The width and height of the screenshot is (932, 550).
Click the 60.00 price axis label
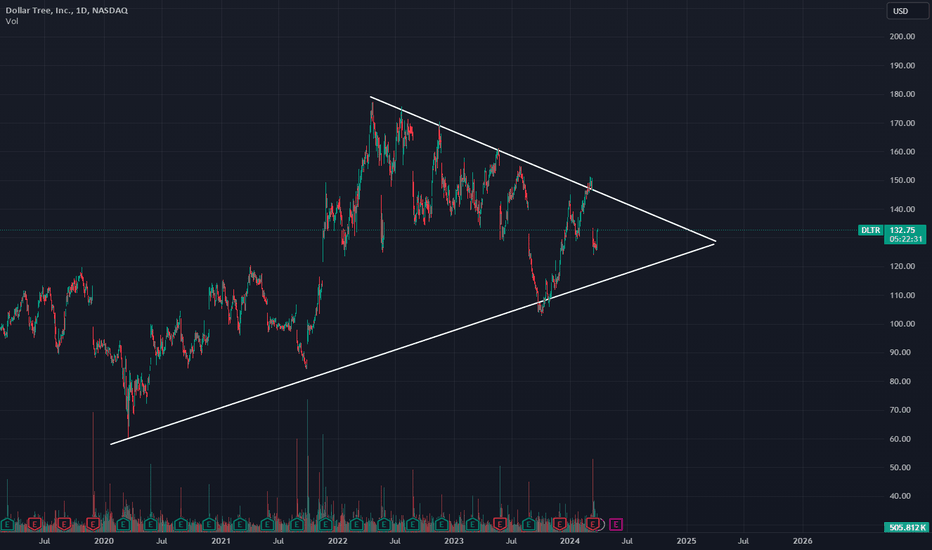[900, 439]
